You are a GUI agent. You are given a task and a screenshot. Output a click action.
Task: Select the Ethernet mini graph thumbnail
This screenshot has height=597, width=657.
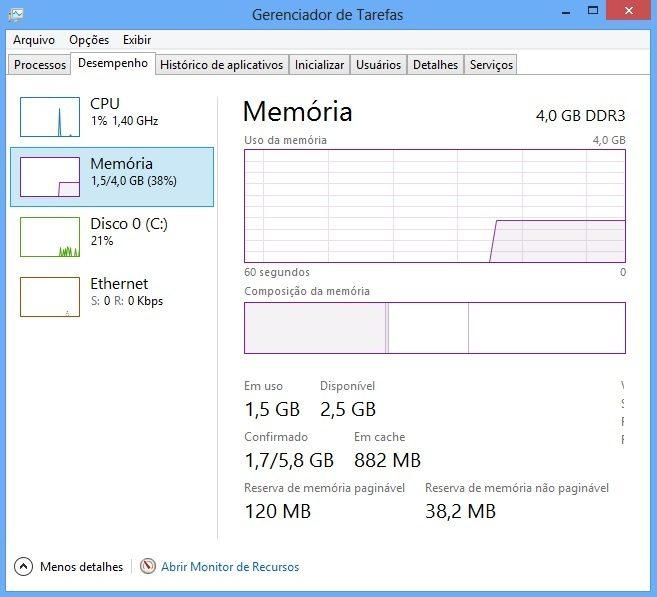(50, 297)
